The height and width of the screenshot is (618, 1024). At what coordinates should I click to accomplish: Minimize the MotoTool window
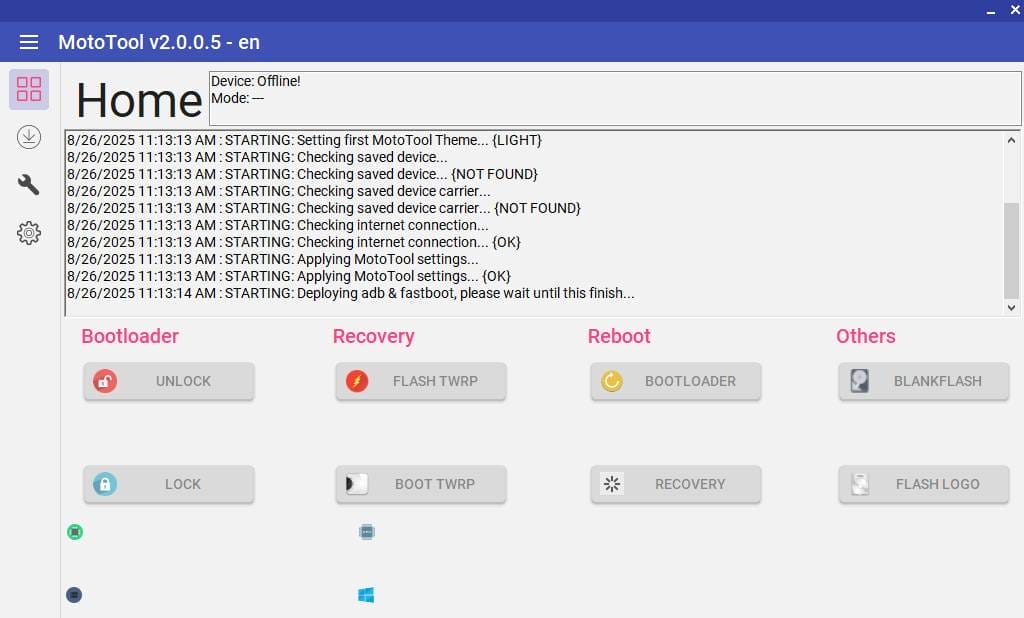click(x=991, y=10)
